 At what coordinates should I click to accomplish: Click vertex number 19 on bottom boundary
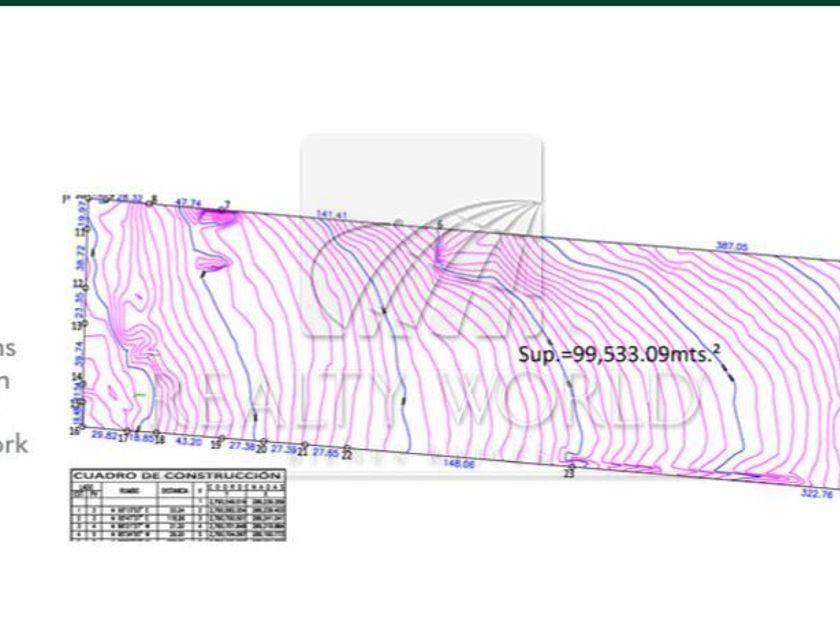point(215,445)
